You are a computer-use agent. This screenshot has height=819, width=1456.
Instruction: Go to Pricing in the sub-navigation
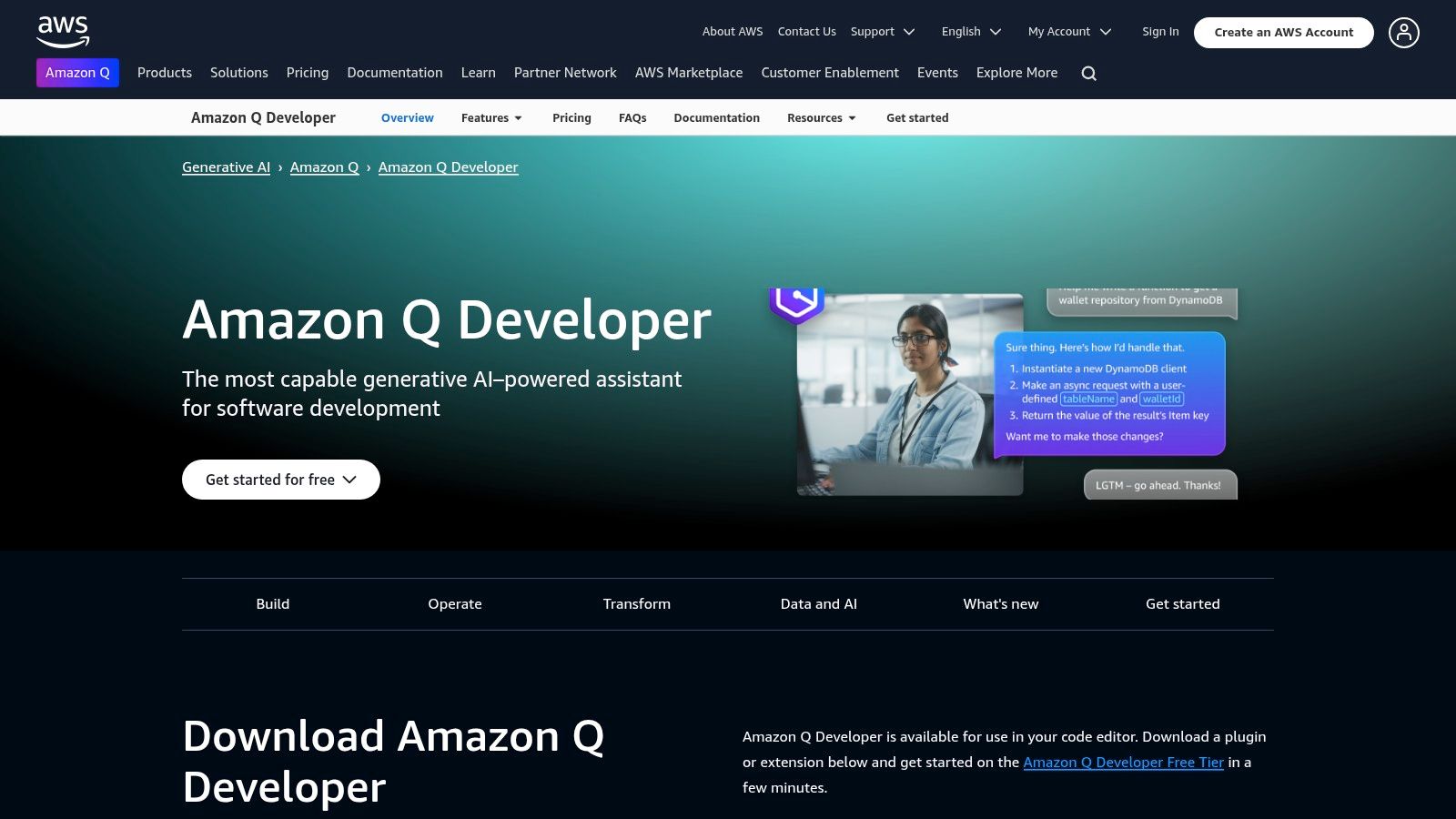(x=571, y=118)
